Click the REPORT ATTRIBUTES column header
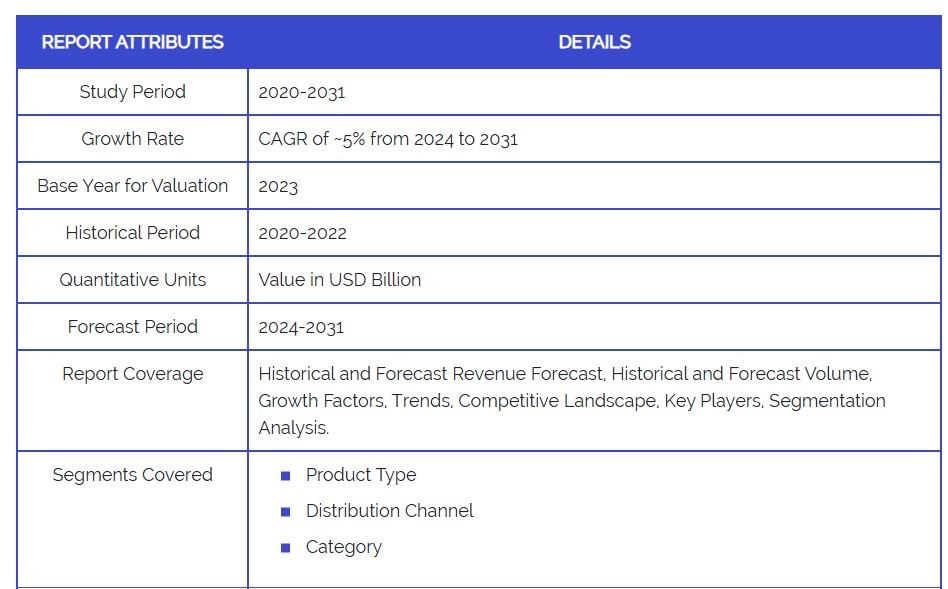The width and height of the screenshot is (948, 589). pos(132,42)
